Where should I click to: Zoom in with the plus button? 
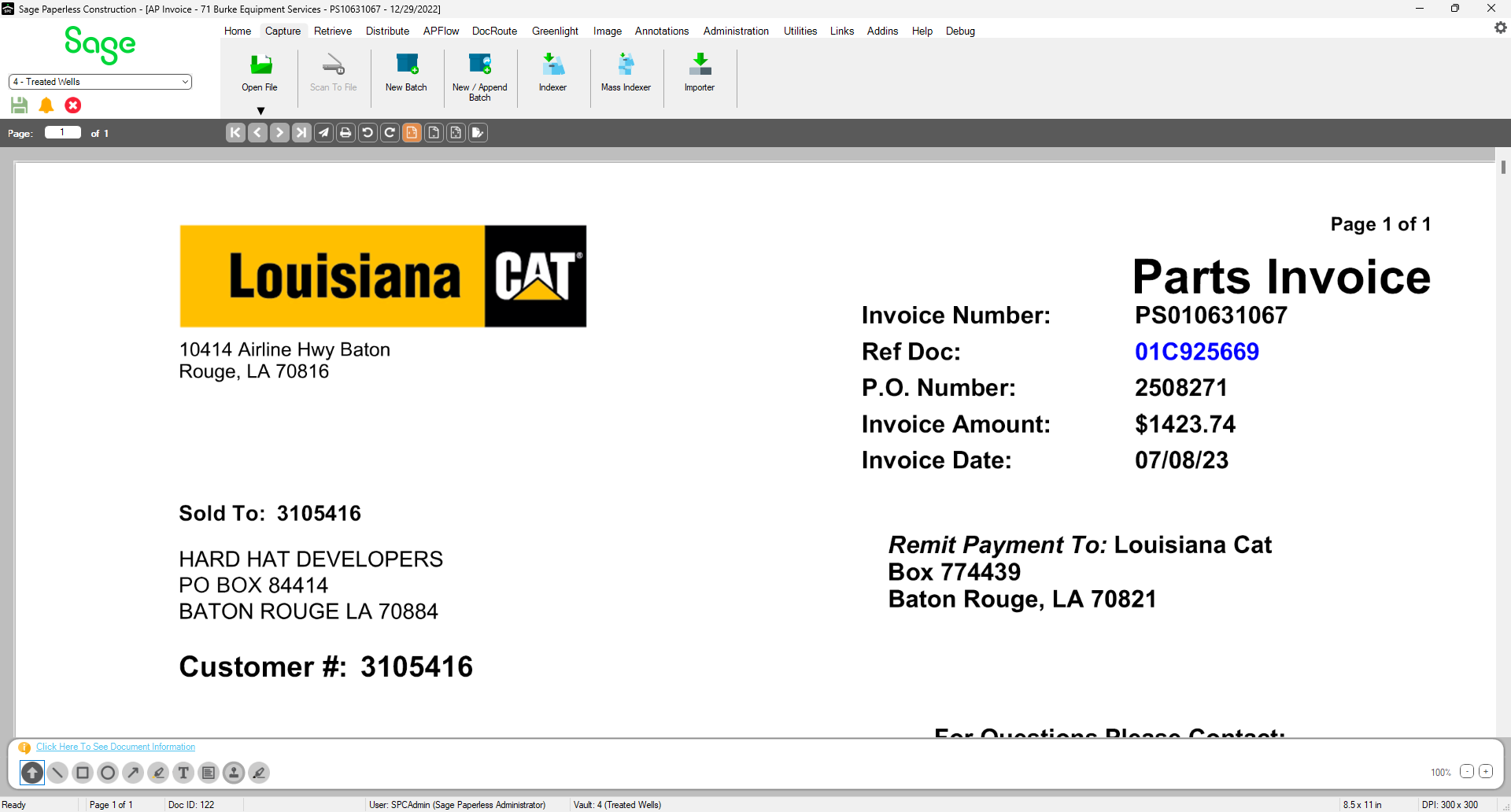tap(1486, 771)
